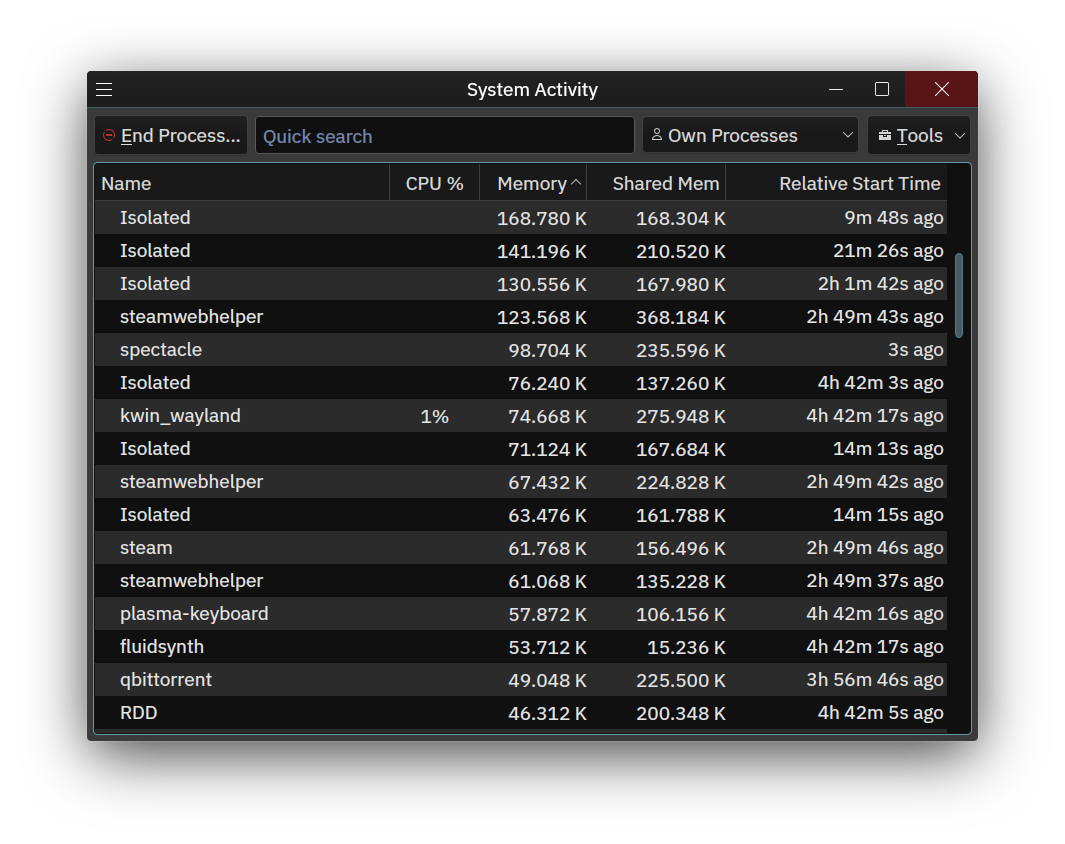Select Isolated process using 76.240 K
Image resolution: width=1065 pixels, height=844 pixels.
pos(521,383)
